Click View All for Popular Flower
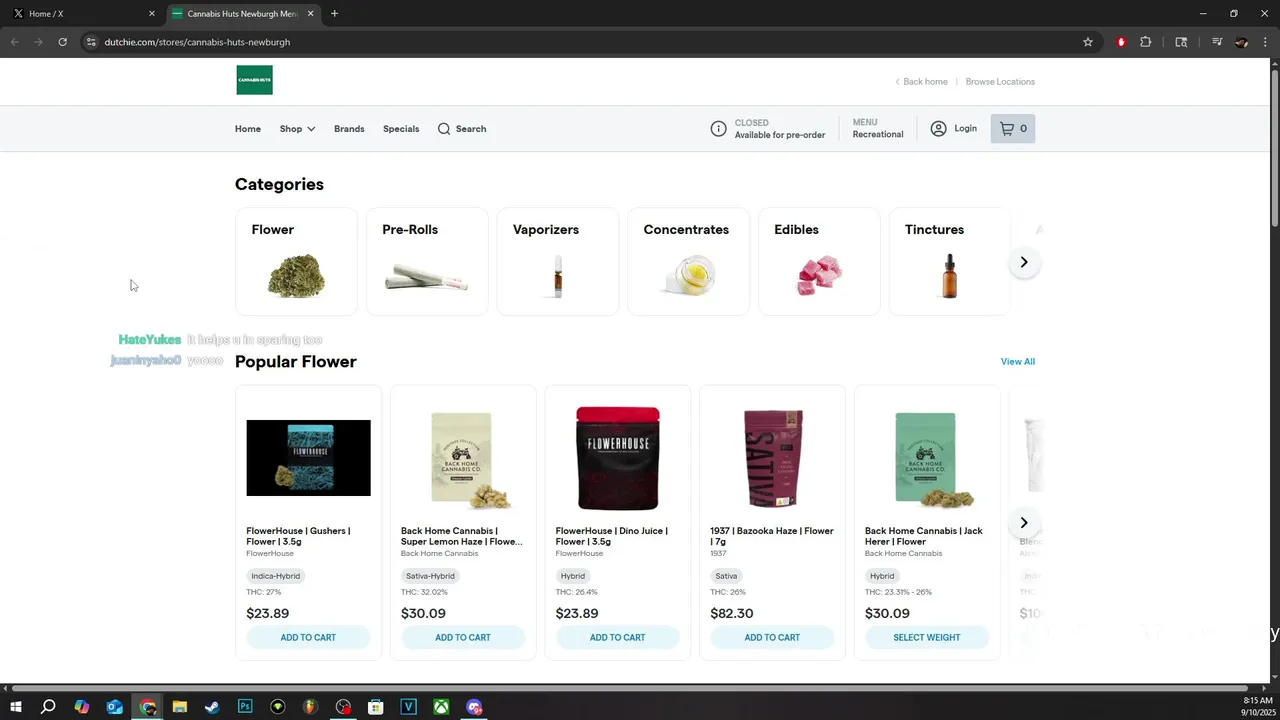The width and height of the screenshot is (1280, 720). click(x=1018, y=361)
